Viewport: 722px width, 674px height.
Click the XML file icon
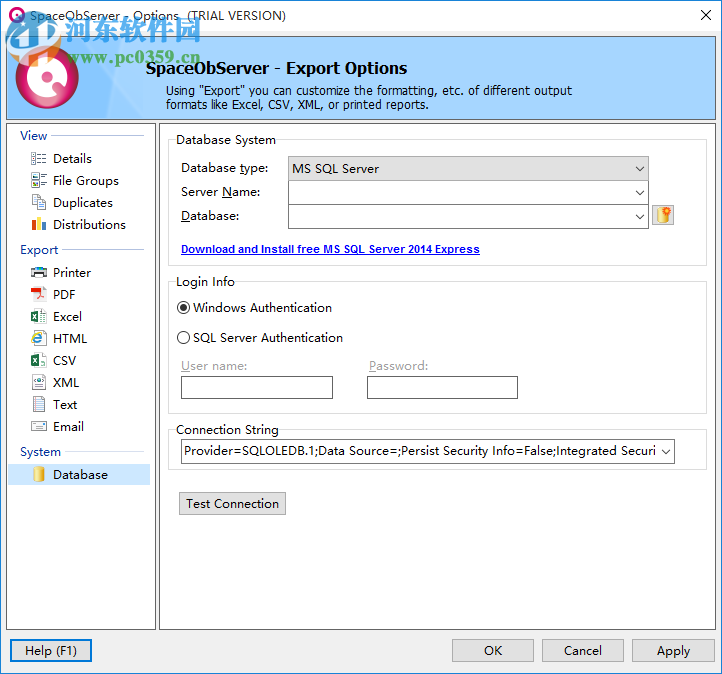tap(39, 382)
